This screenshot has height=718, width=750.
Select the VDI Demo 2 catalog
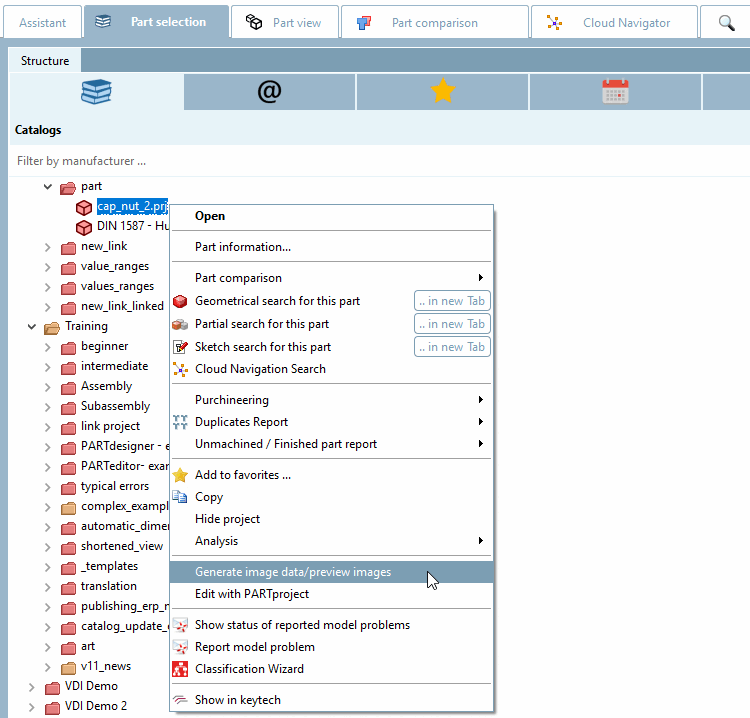tap(96, 706)
